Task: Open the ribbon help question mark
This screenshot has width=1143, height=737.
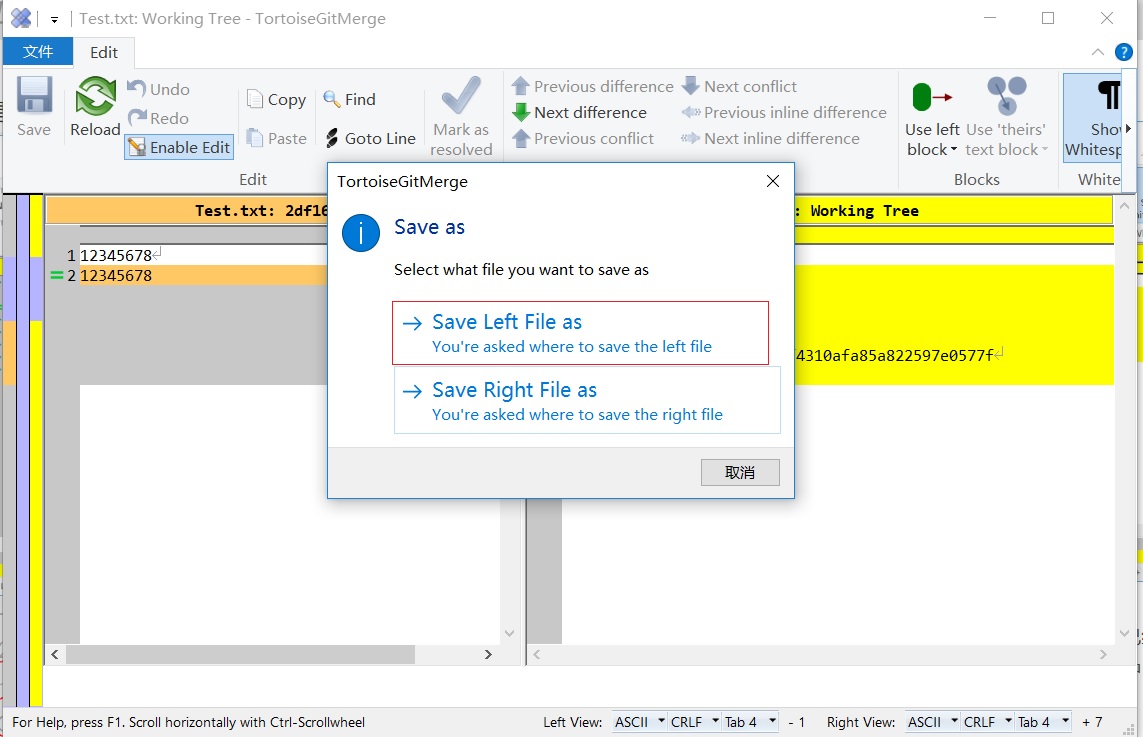Action: coord(1123,52)
